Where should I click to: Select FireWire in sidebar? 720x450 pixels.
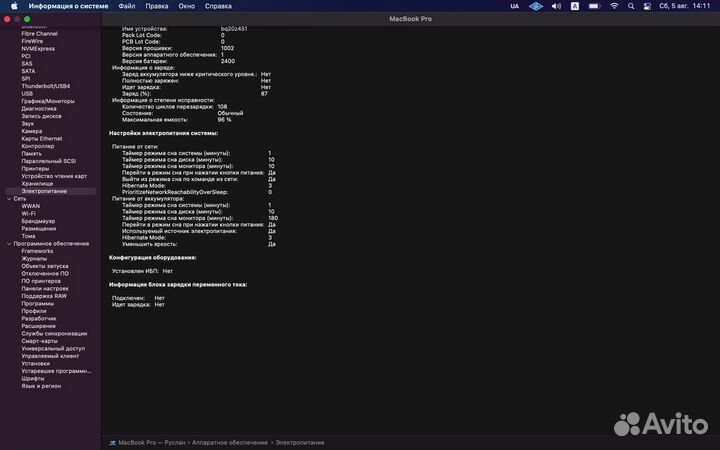pyautogui.click(x=32, y=41)
